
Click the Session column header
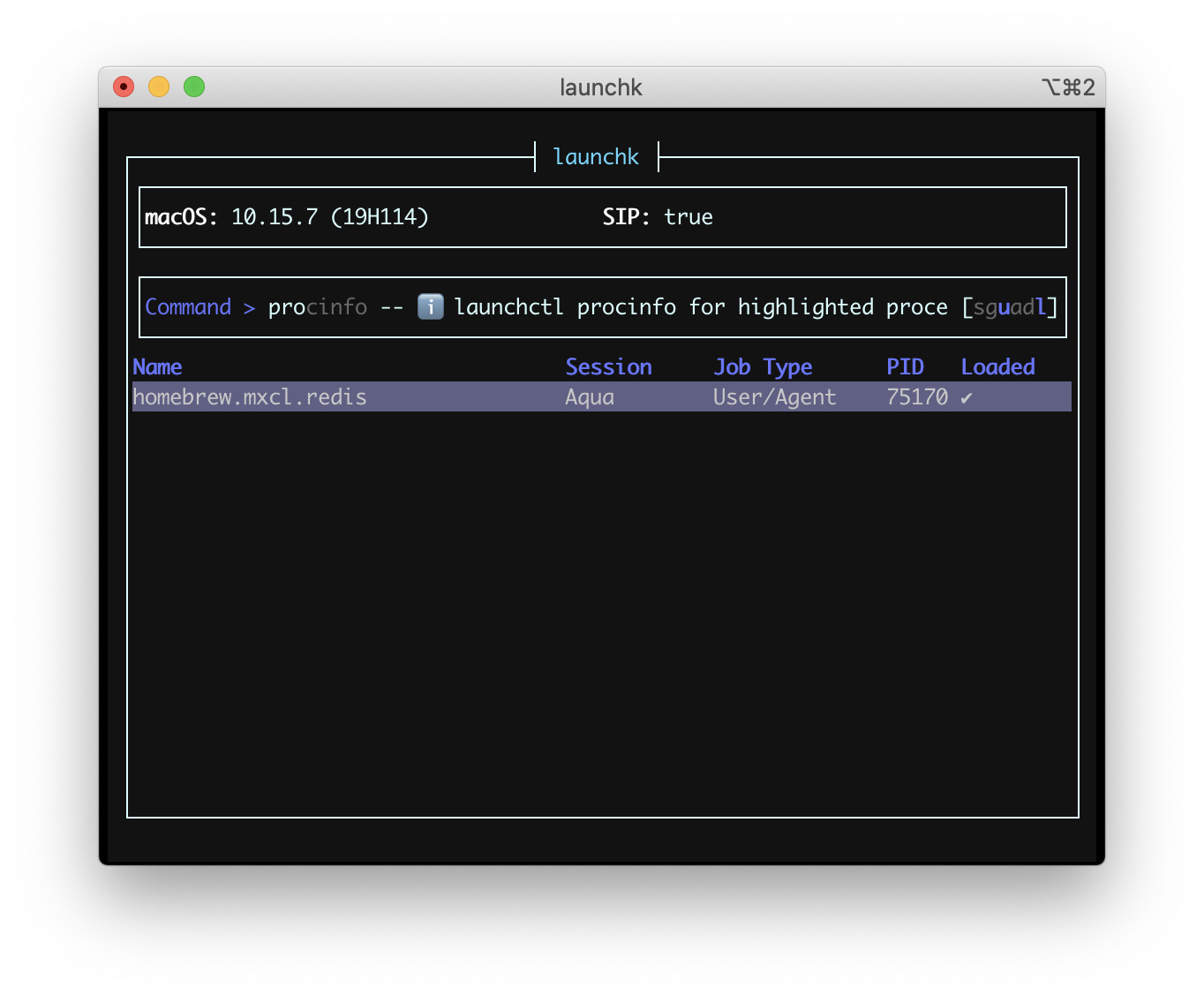click(608, 366)
